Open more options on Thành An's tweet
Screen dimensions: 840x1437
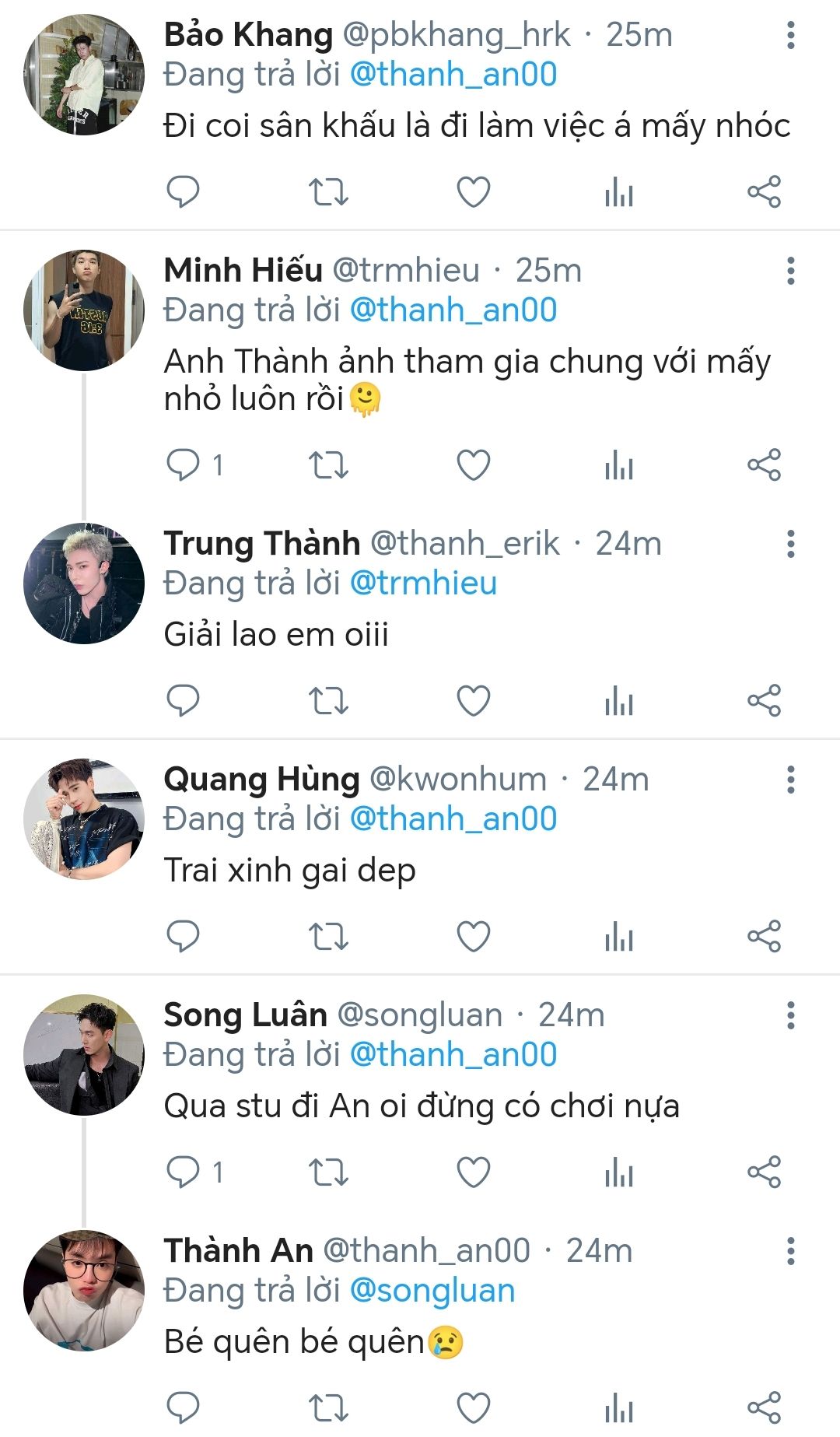791,1251
